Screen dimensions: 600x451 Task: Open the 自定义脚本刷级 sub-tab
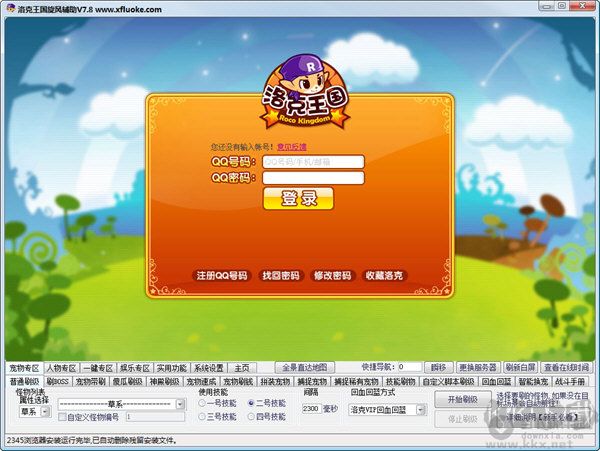coord(448,381)
